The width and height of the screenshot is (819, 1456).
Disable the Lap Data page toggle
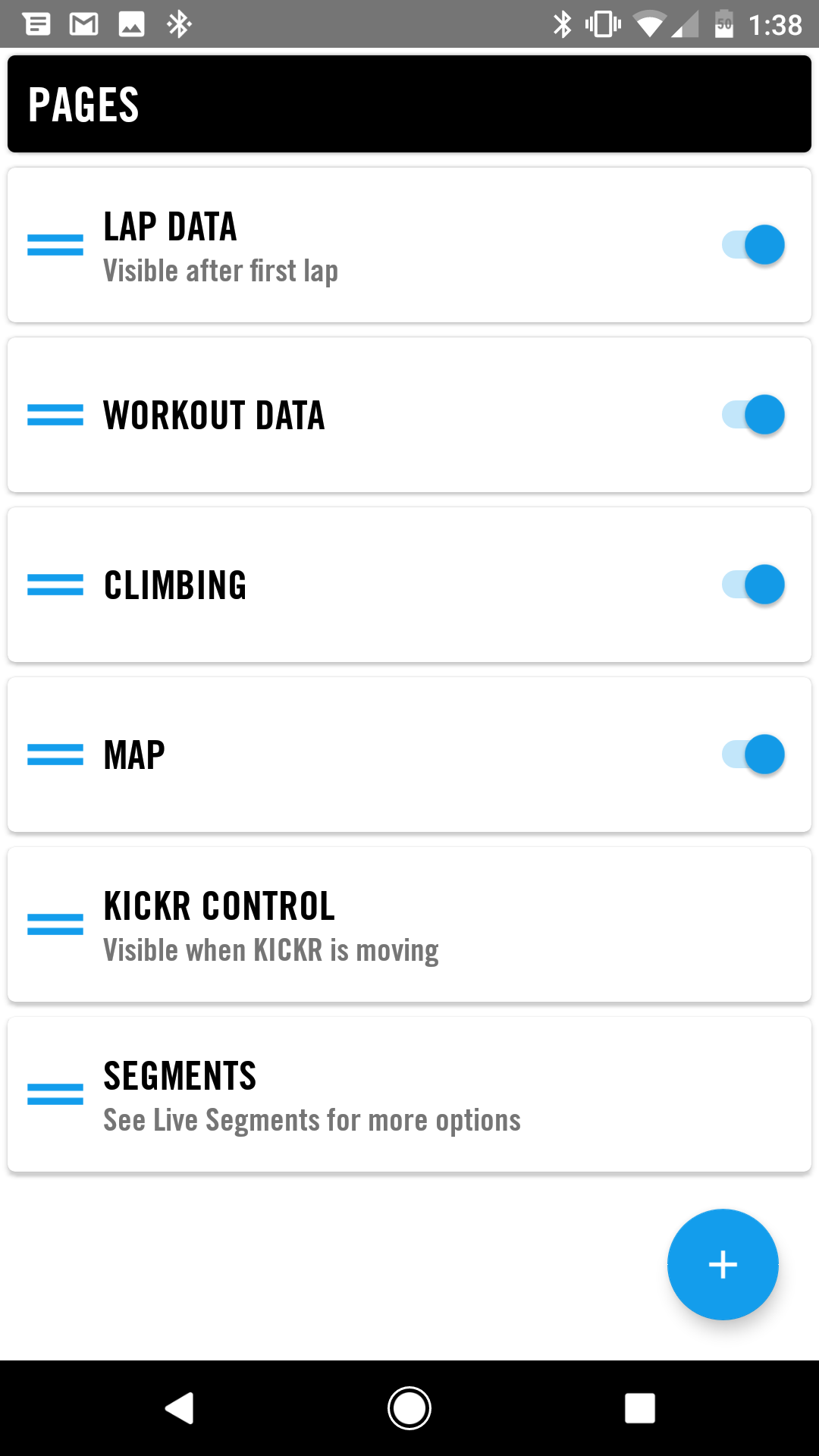coord(753,245)
